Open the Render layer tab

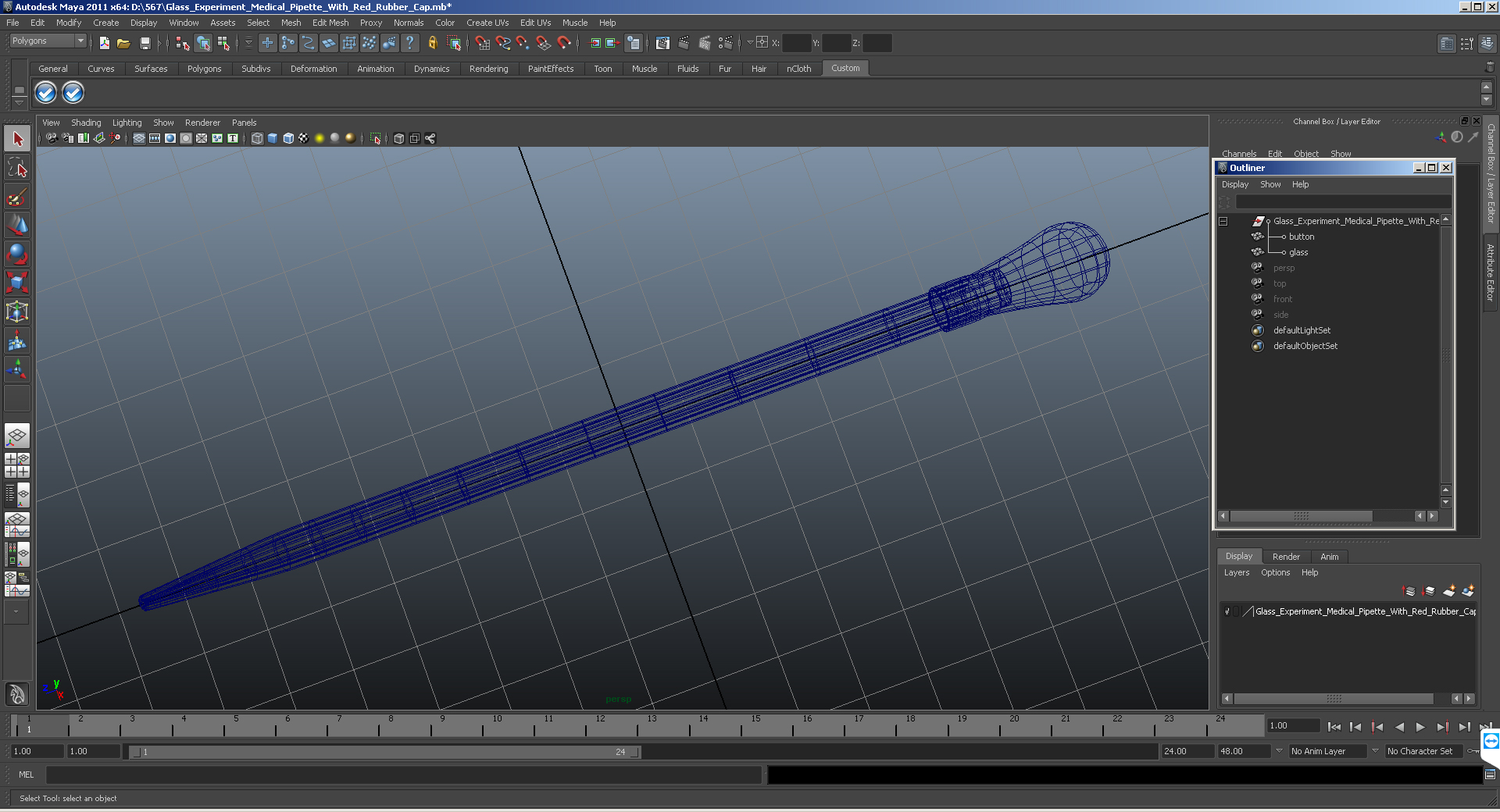point(1286,557)
